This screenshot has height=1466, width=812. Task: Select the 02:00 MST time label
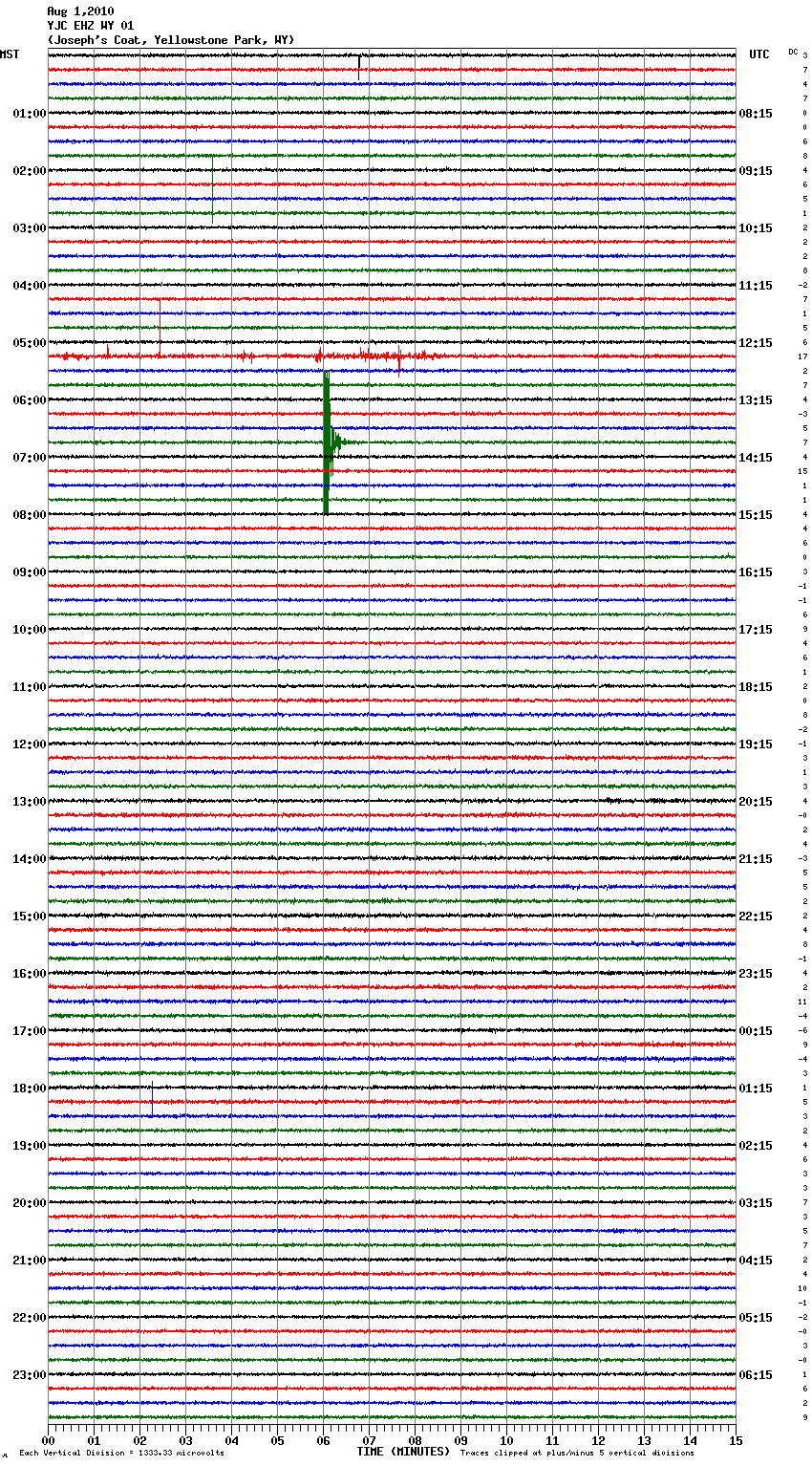(30, 171)
